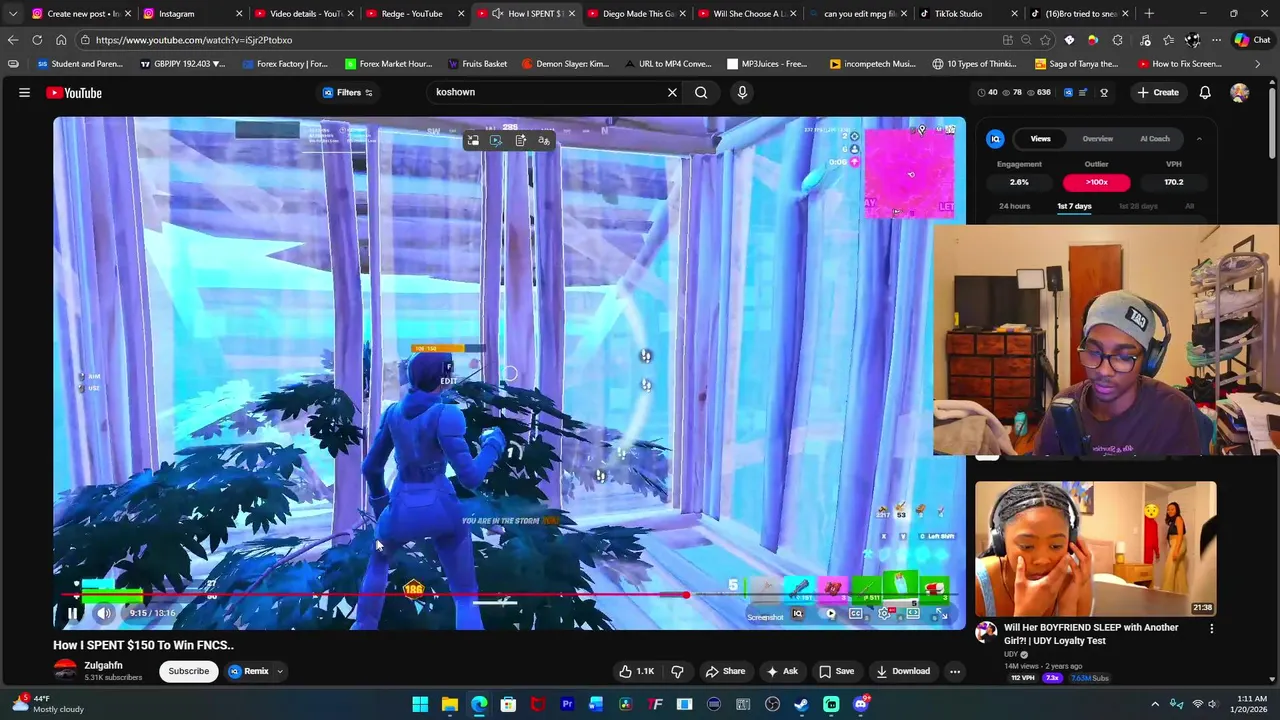Click the Share button

pyautogui.click(x=725, y=671)
